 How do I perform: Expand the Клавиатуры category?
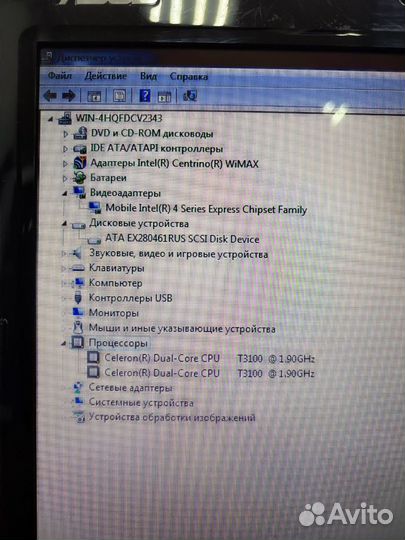64,268
